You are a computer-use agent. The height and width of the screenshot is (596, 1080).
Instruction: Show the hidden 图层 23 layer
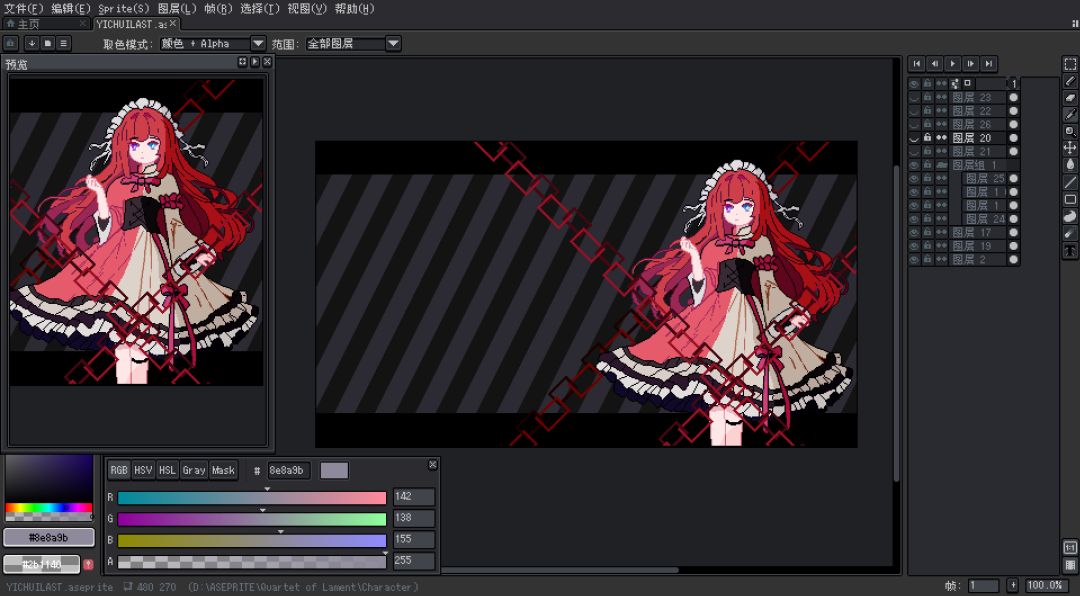[914, 97]
